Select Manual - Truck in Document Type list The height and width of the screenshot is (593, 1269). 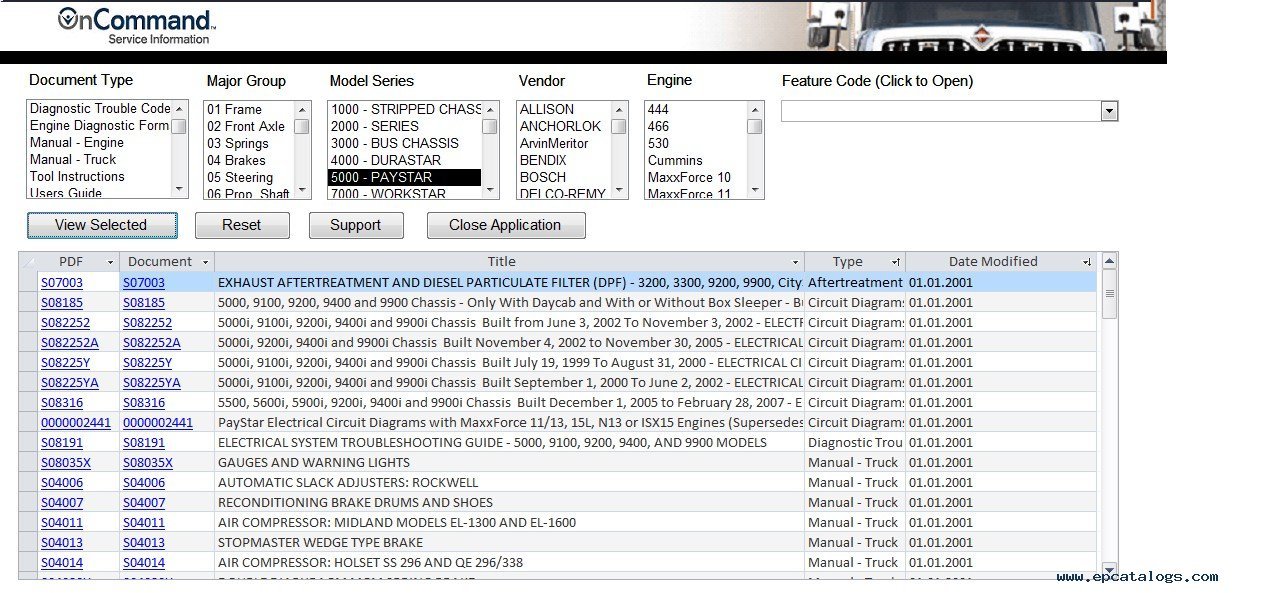point(73,159)
